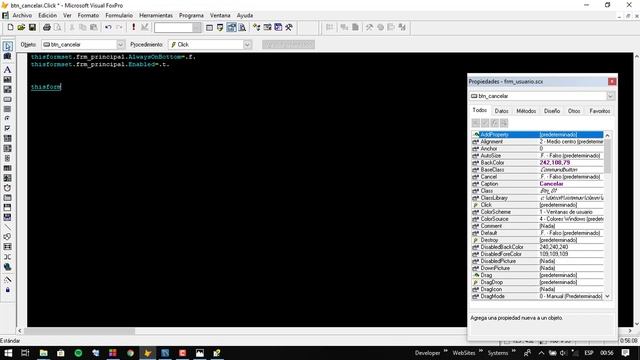Select the Alignment property row
The image size is (640, 360).
tap(538, 142)
